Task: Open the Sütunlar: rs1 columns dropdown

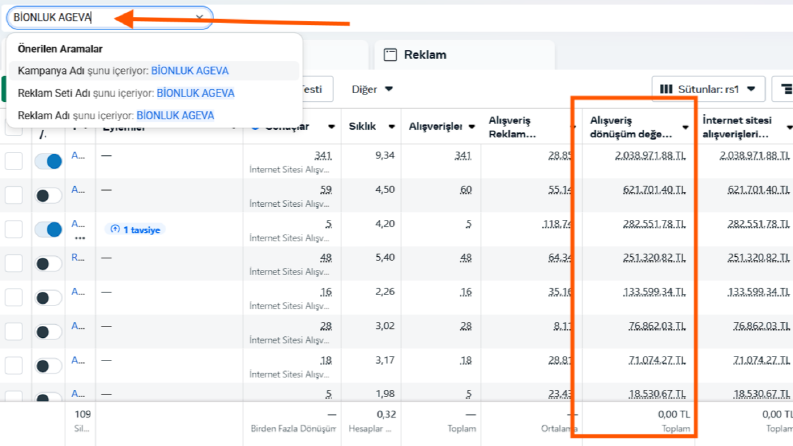Action: click(x=708, y=89)
